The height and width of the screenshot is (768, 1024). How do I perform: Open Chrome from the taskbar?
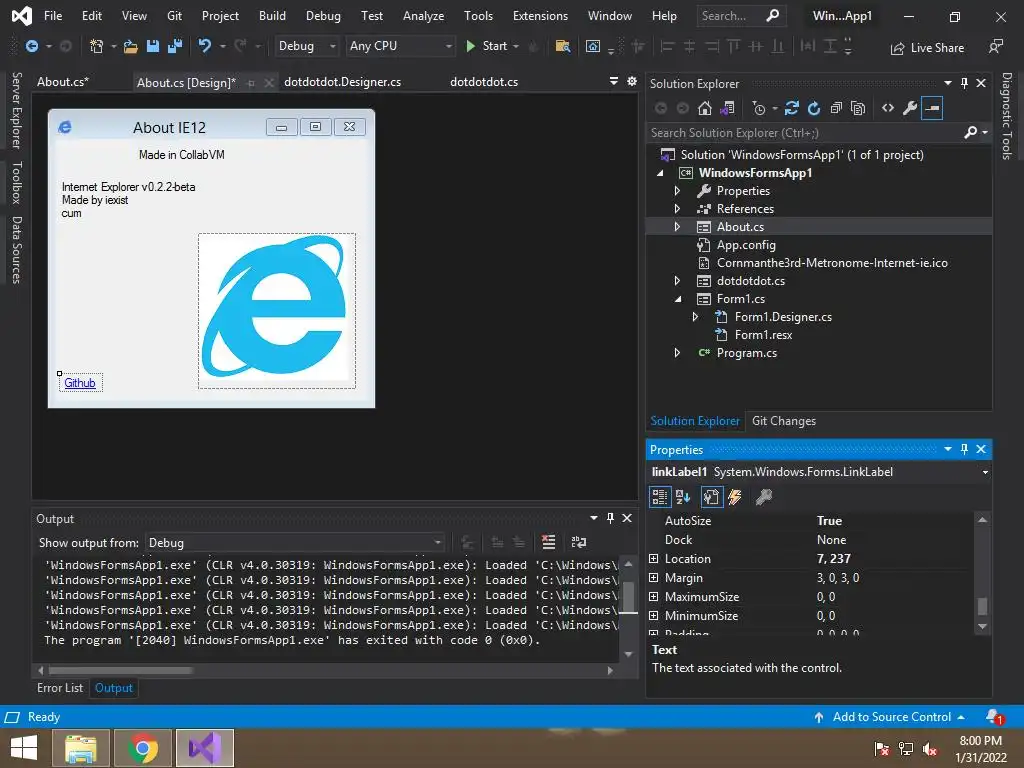(143, 748)
